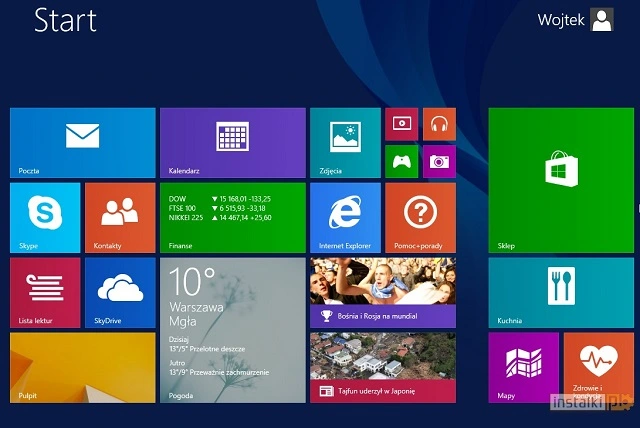Open the Camera small tile
Screen dimensions: 640x428
pyautogui.click(x=439, y=162)
